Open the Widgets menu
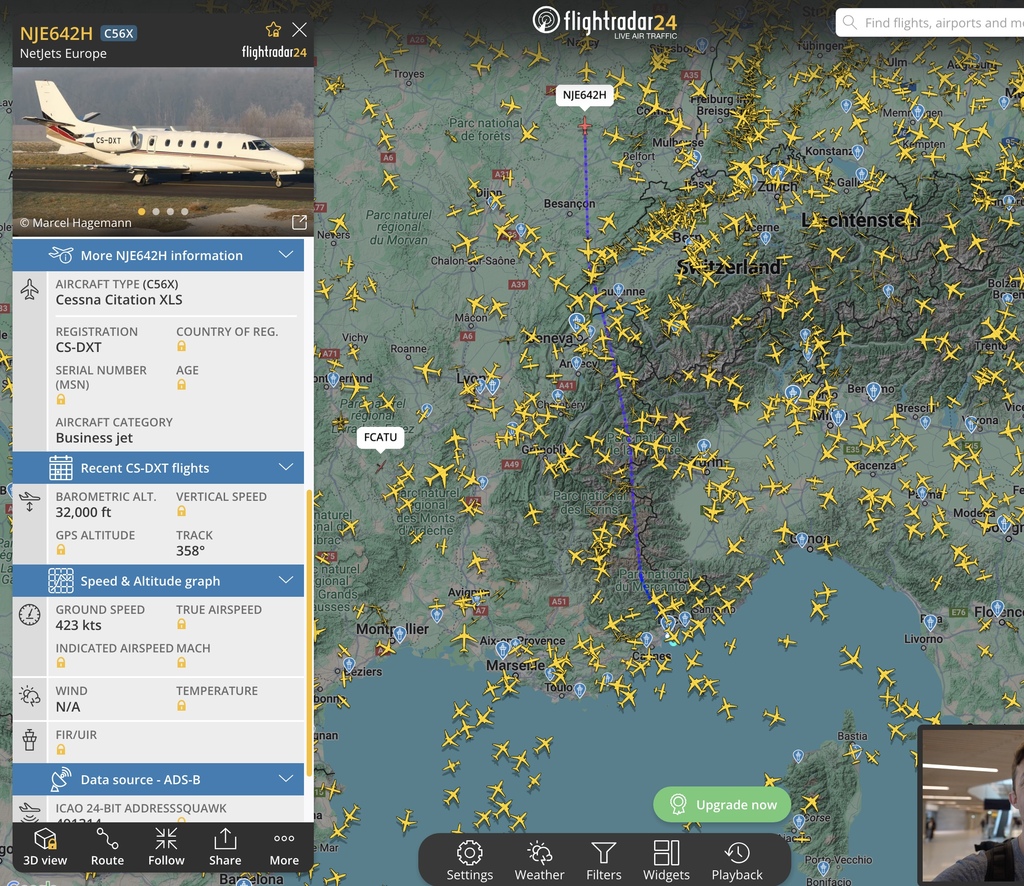This screenshot has width=1024, height=886. click(666, 861)
